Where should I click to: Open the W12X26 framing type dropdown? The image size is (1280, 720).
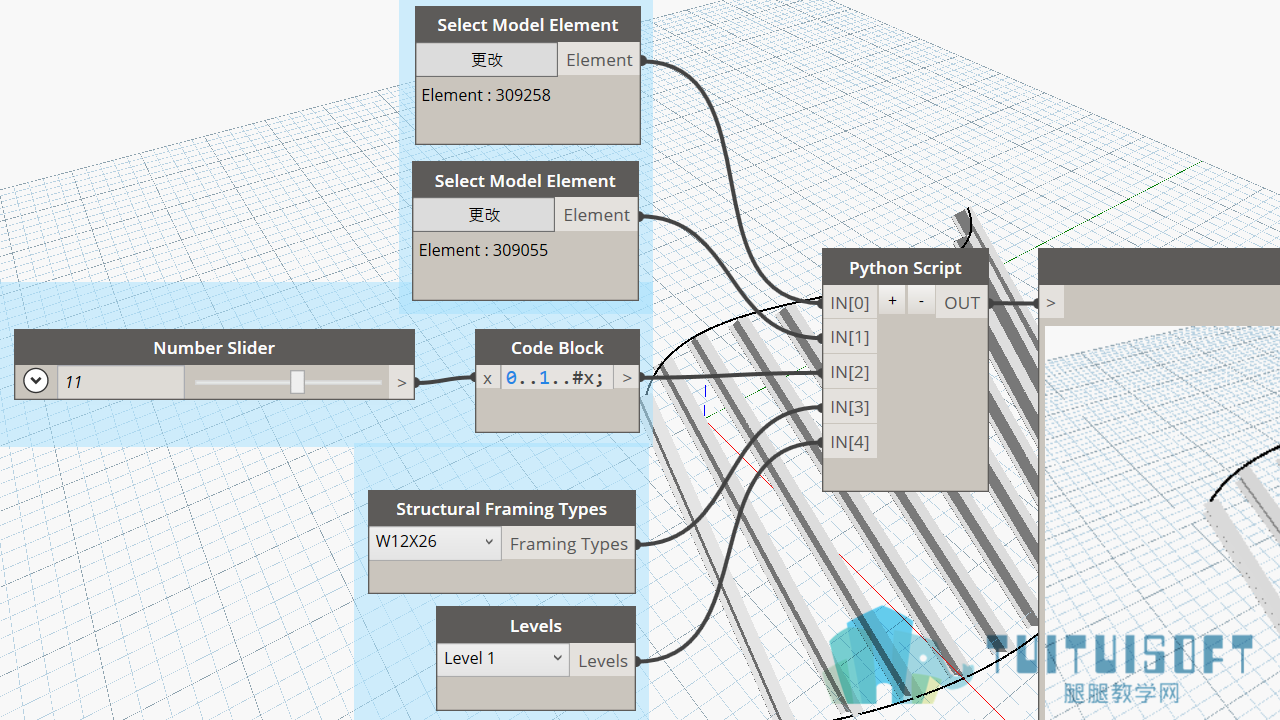(435, 543)
